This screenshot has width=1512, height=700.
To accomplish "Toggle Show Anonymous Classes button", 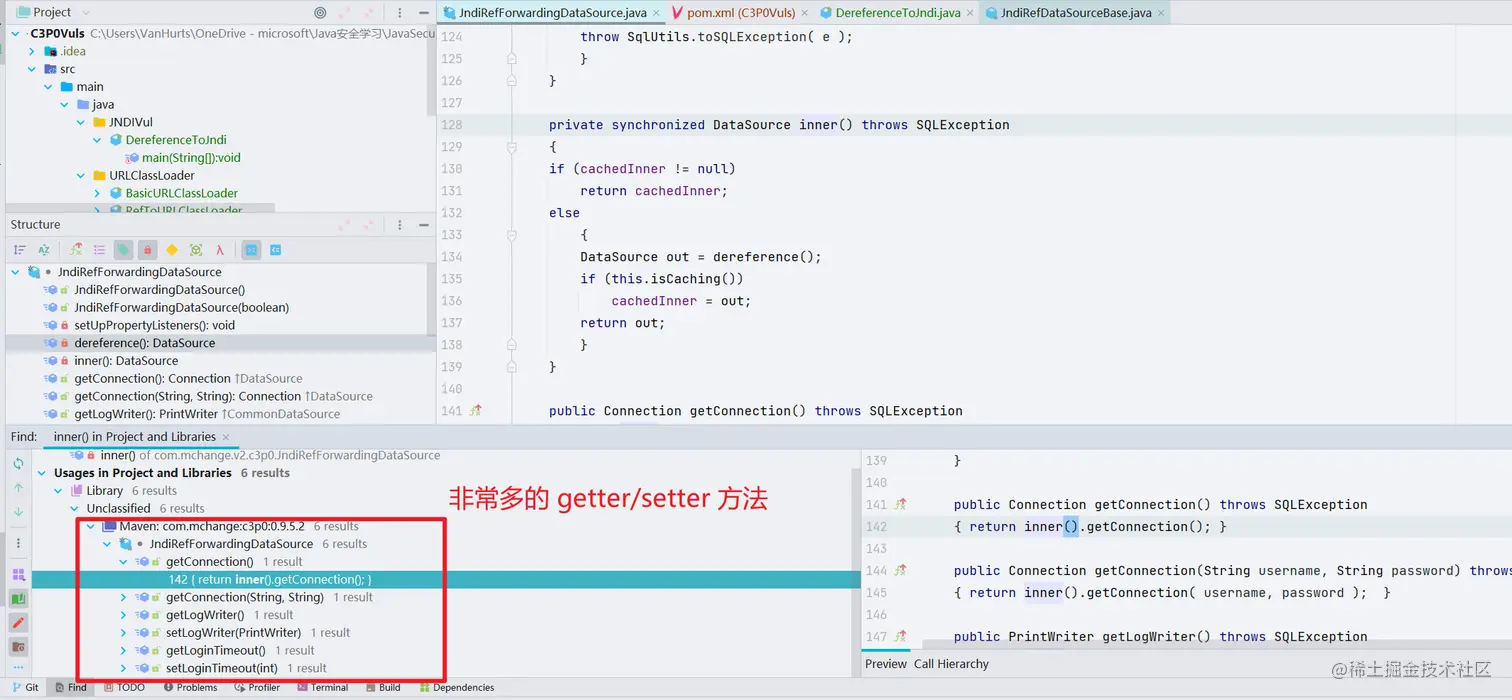I will point(196,250).
